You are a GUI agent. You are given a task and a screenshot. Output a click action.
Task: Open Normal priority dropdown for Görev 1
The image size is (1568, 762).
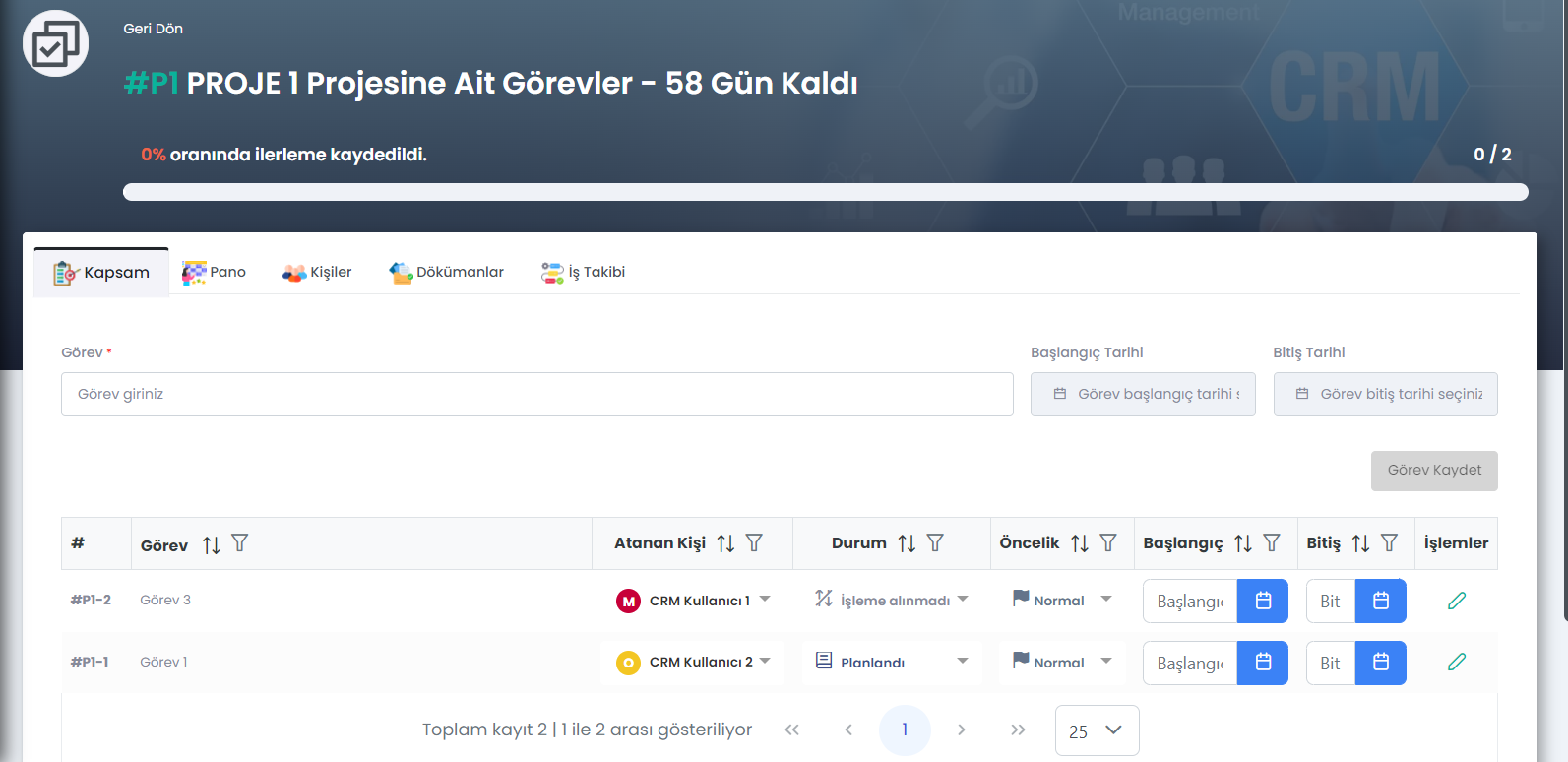1106,661
